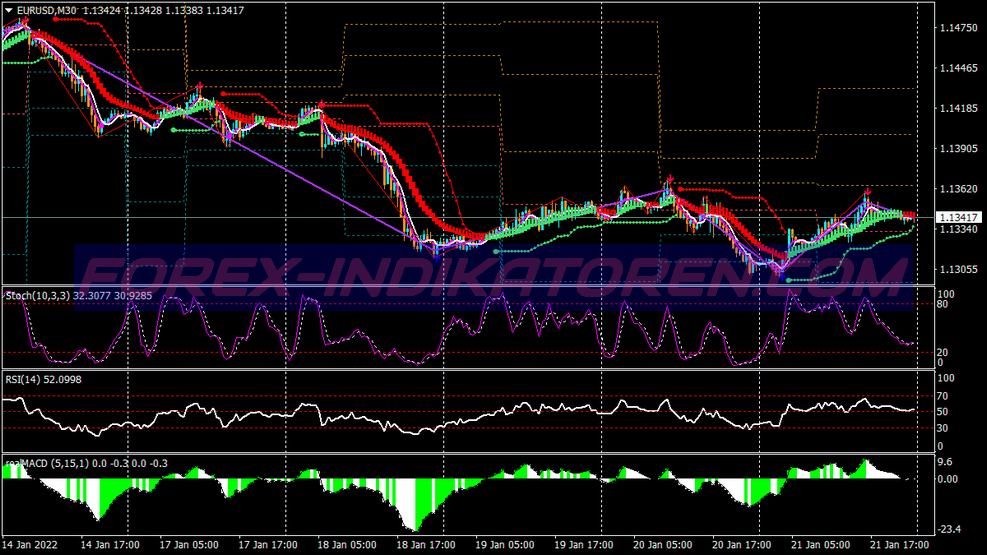Click the 14 Jan 2022 date label
This screenshot has width=987, height=555.
pyautogui.click(x=30, y=545)
